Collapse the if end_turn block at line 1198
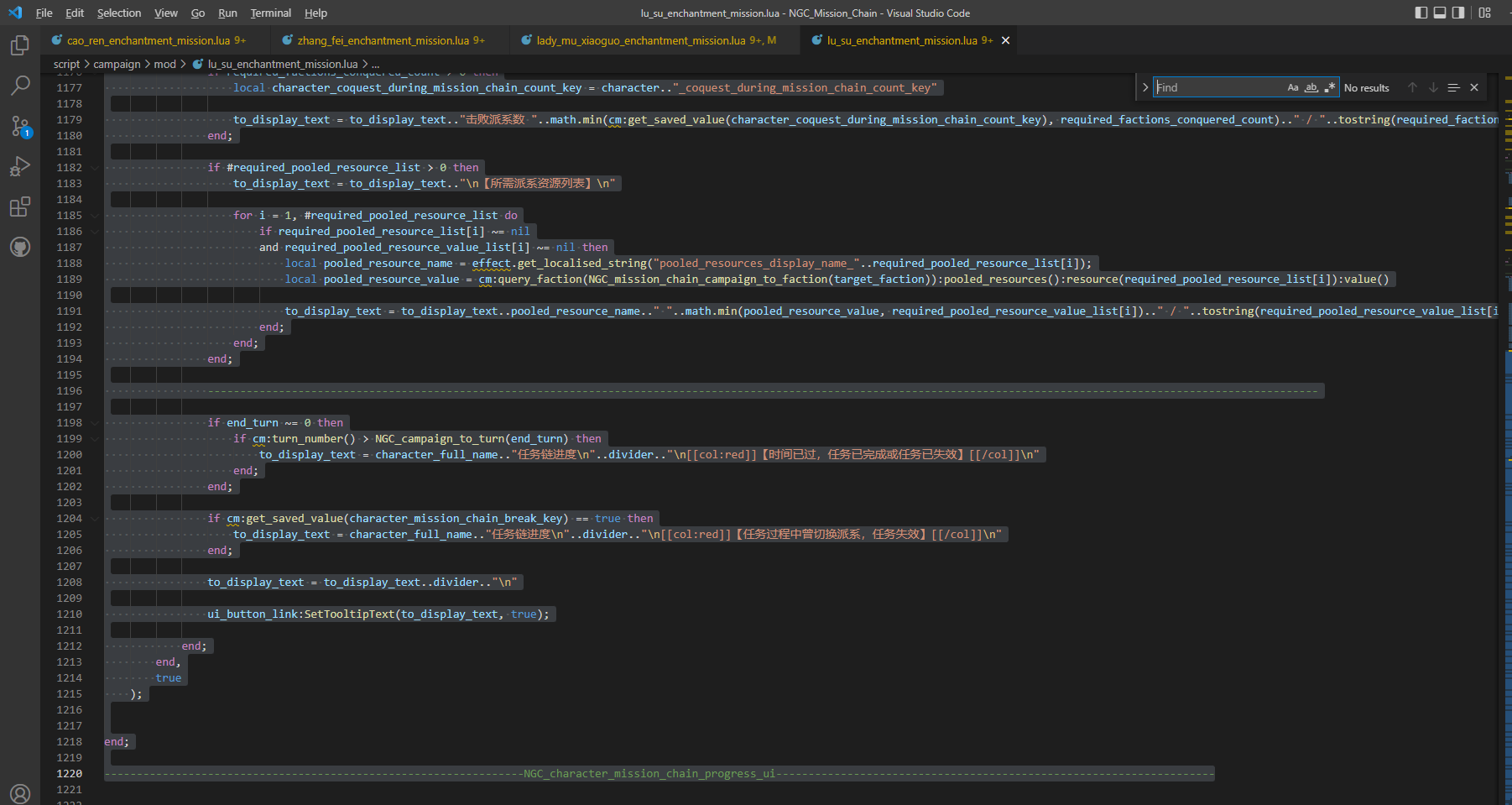This screenshot has width=1512, height=805. coord(94,422)
